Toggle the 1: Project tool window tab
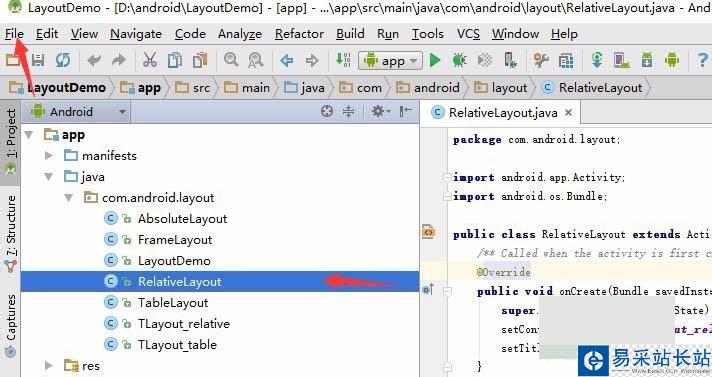The width and height of the screenshot is (712, 377). pyautogui.click(x=10, y=142)
